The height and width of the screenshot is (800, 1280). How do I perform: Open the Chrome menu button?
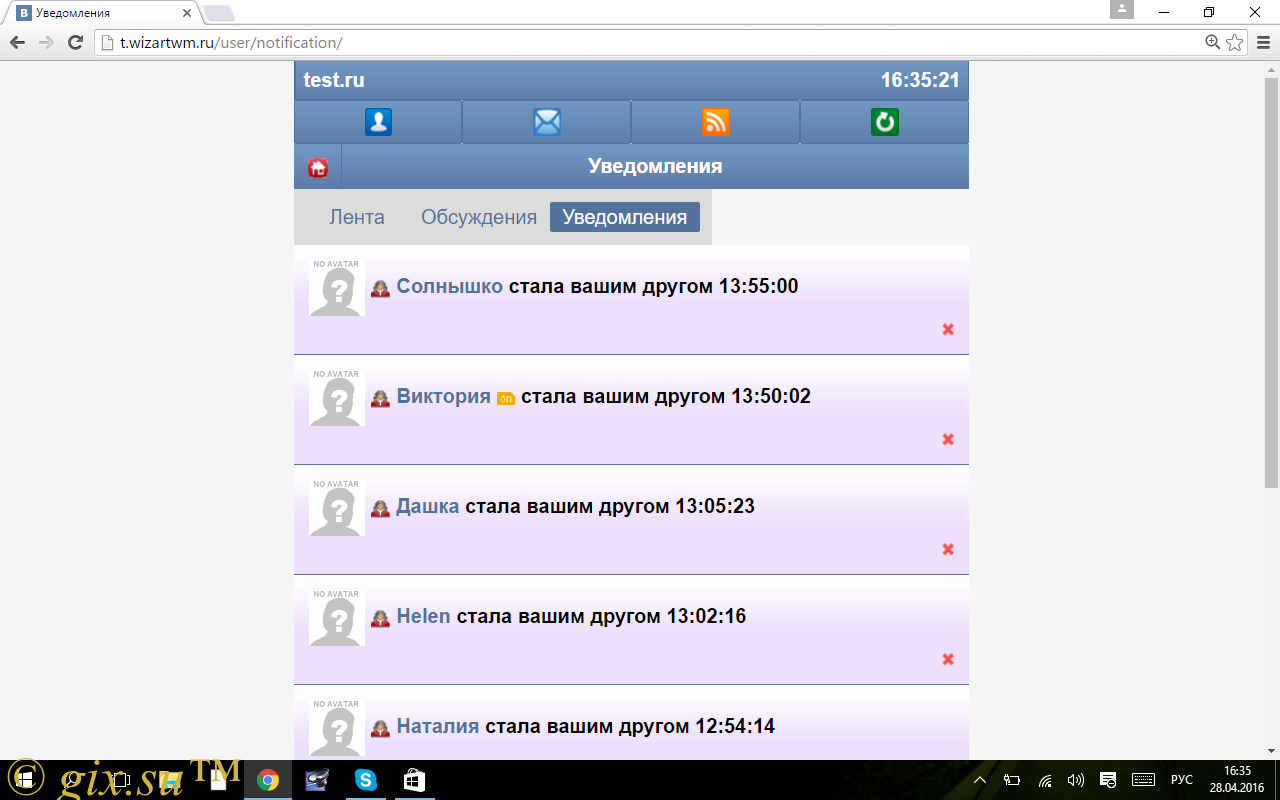(1264, 42)
